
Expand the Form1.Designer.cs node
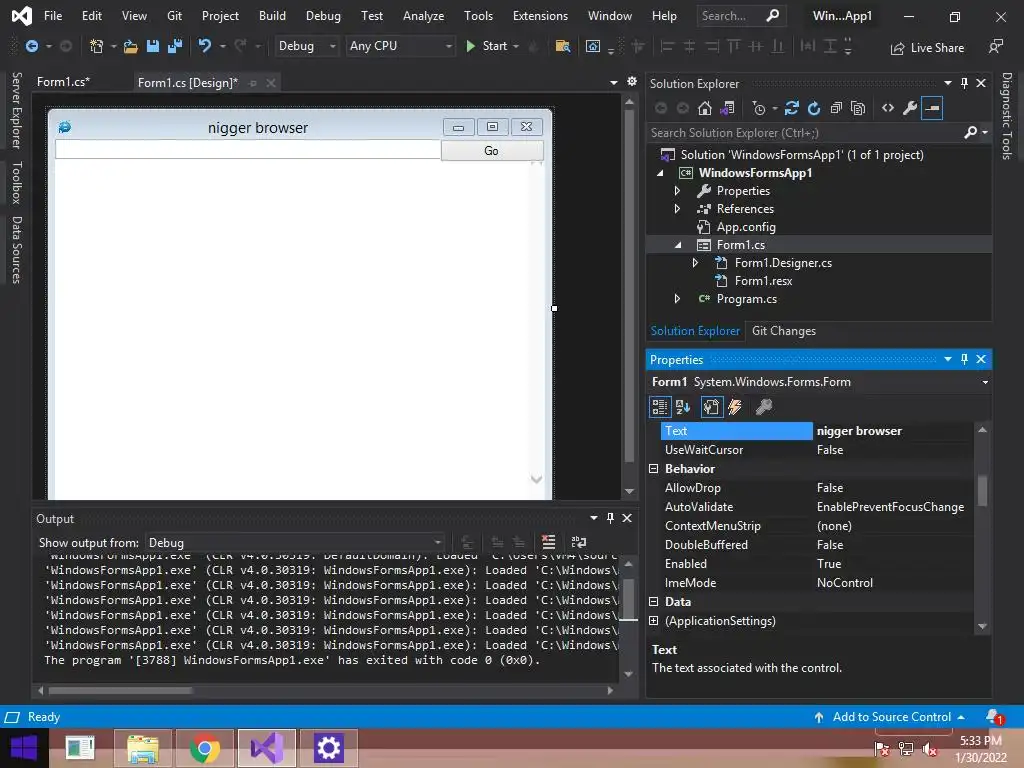pyautogui.click(x=695, y=263)
